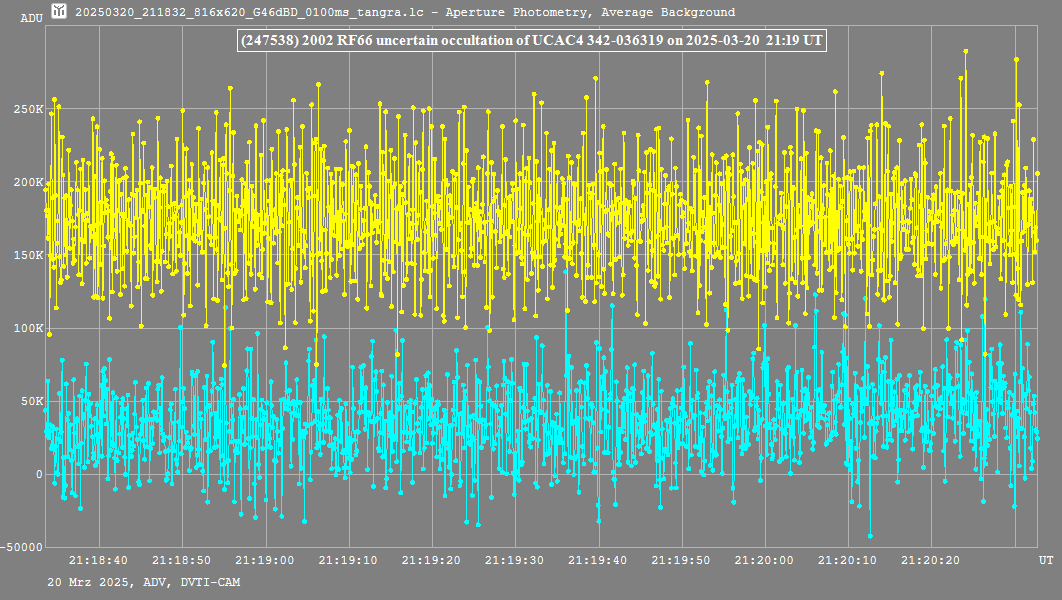Click the 21:18:50 time tick label
This screenshot has width=1062, height=600.
click(181, 560)
